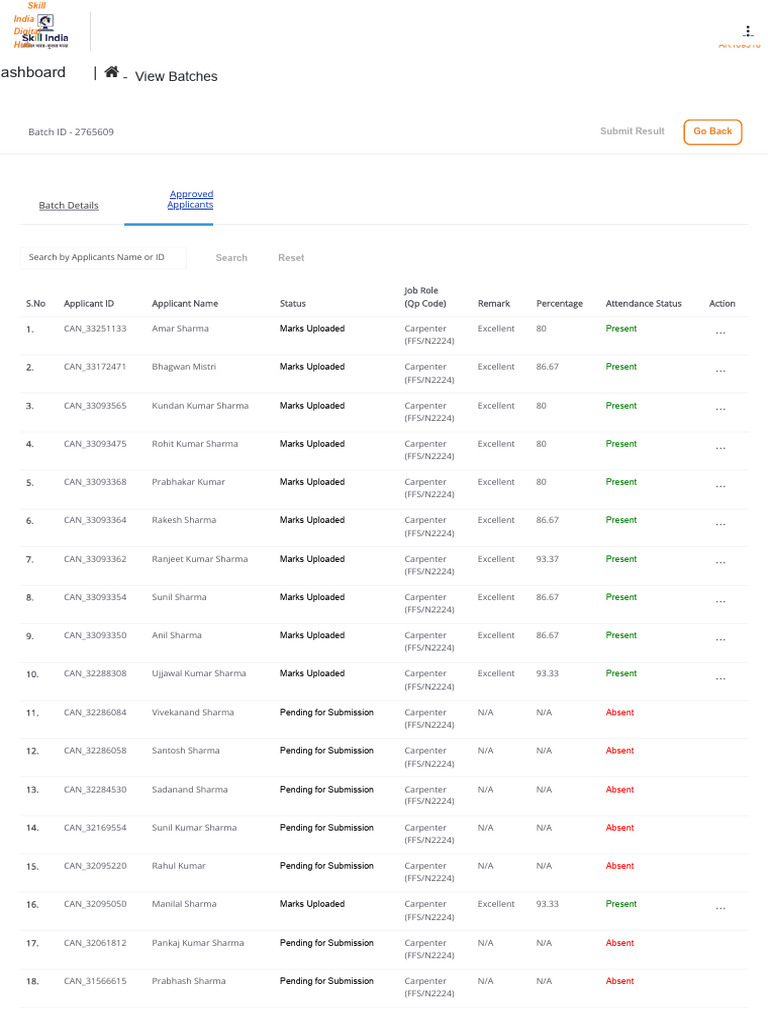Click the Search button
The image size is (768, 1024).
click(x=231, y=257)
